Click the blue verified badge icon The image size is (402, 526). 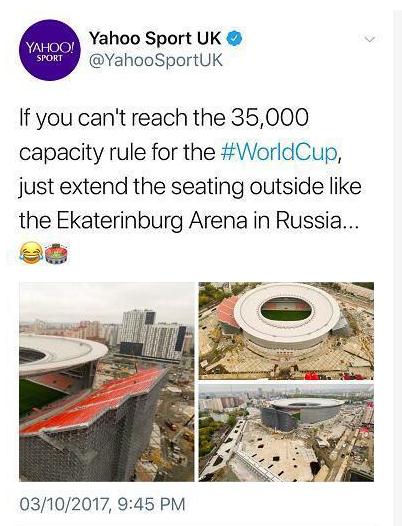235,38
